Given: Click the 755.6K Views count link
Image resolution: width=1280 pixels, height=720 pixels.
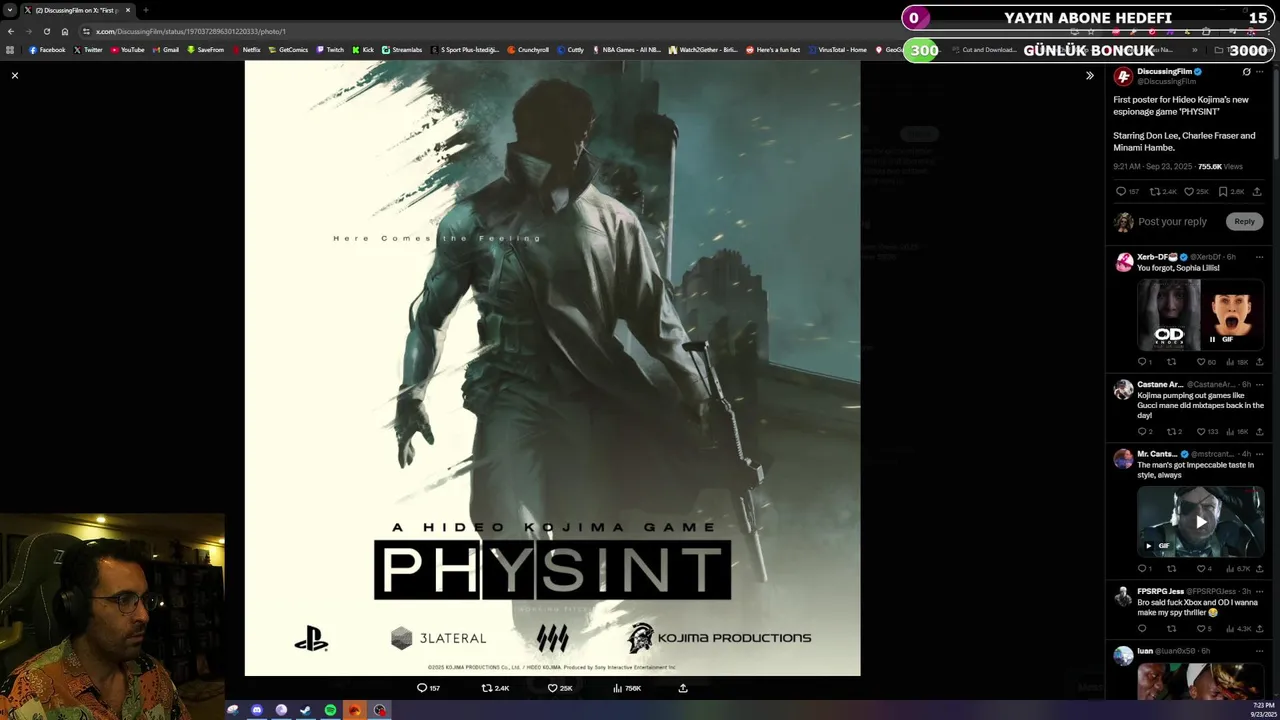Looking at the screenshot, I should point(1220,166).
